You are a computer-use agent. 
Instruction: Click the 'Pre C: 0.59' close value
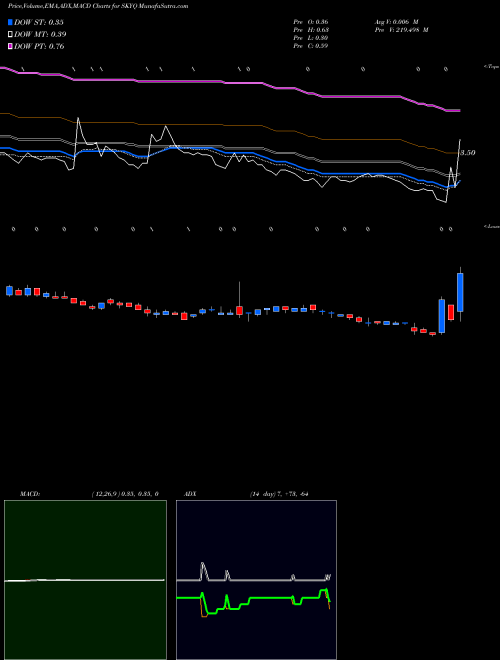pos(311,46)
